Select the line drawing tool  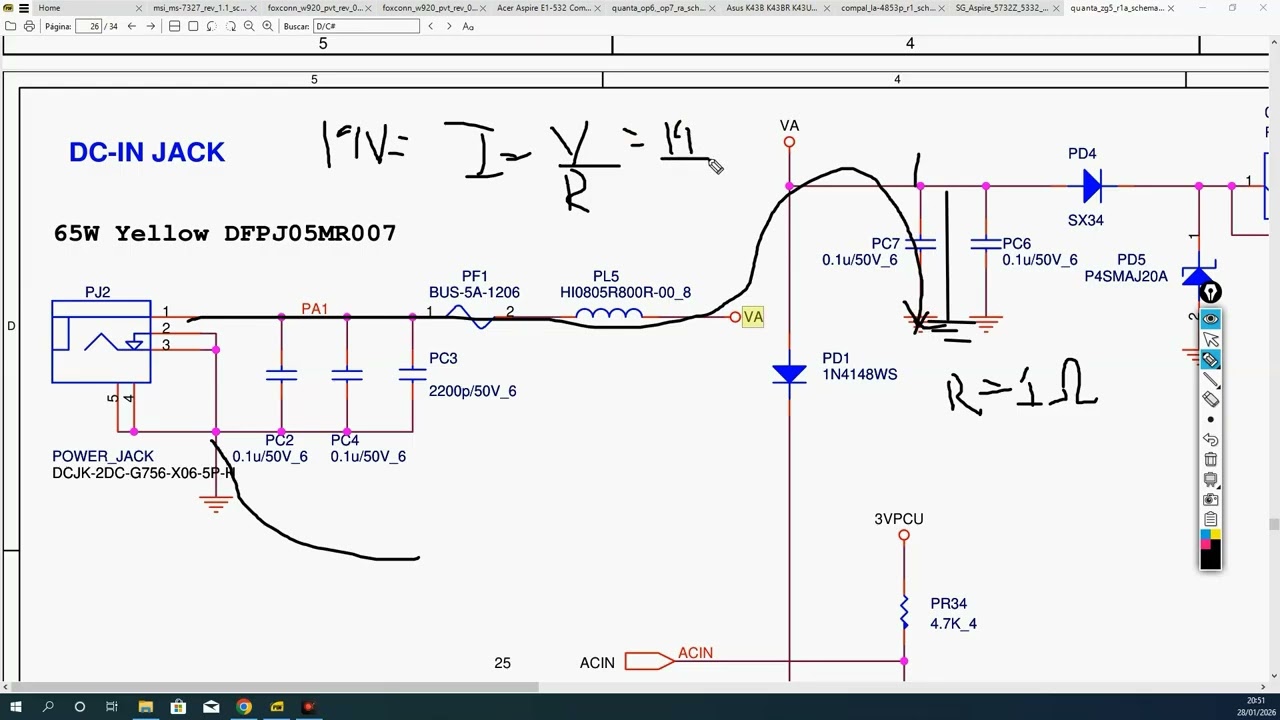(x=1210, y=380)
